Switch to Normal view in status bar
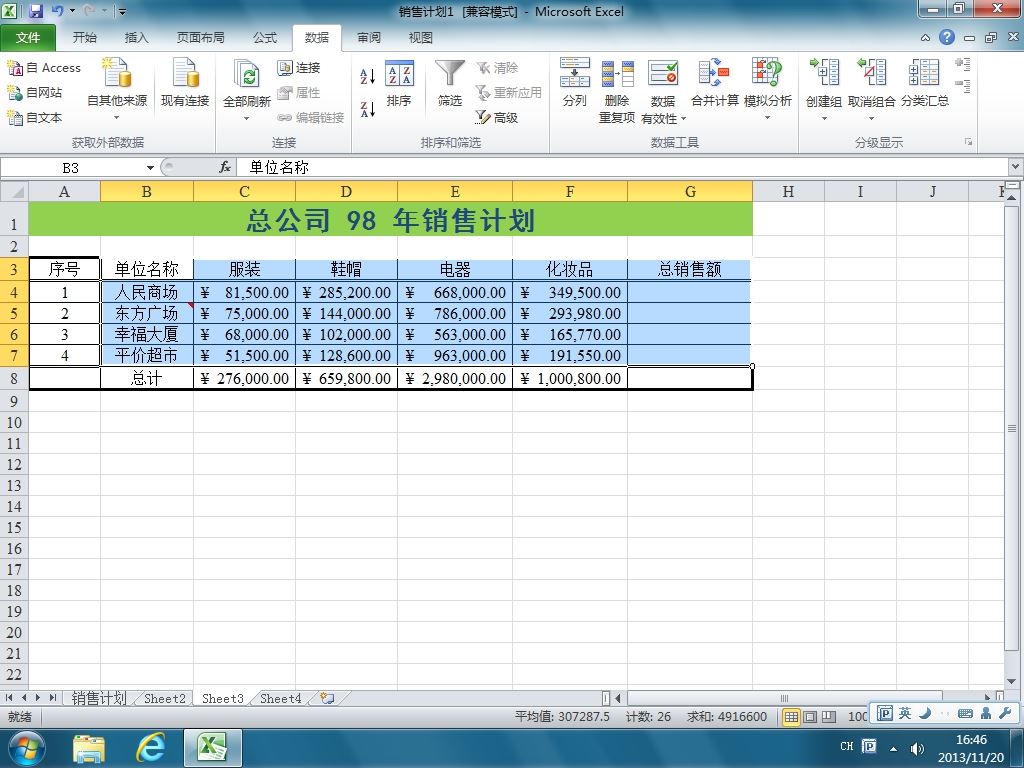Viewport: 1024px width, 768px height. pyautogui.click(x=791, y=716)
